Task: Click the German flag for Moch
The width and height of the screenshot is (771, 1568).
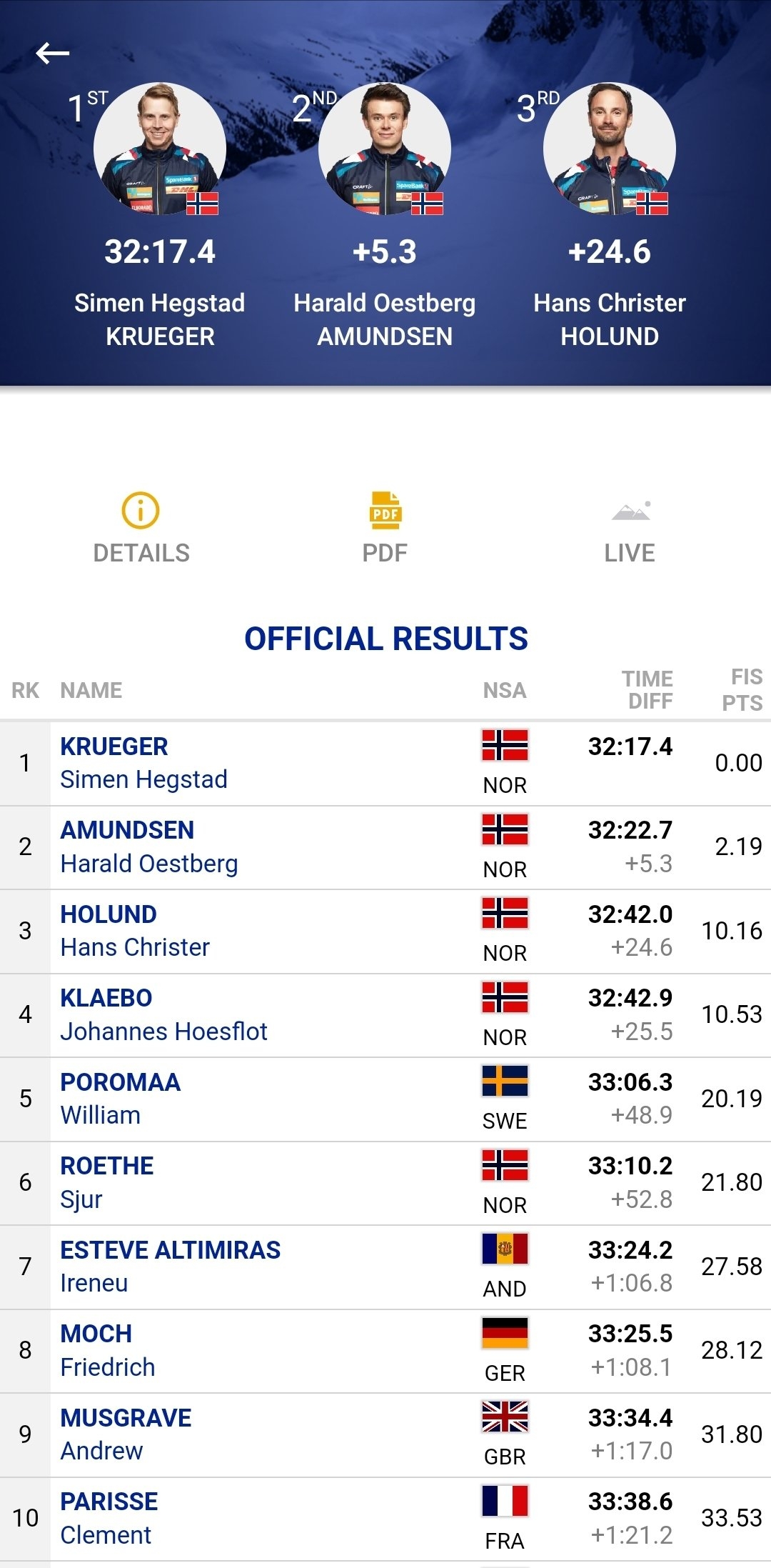Action: 505,1332
